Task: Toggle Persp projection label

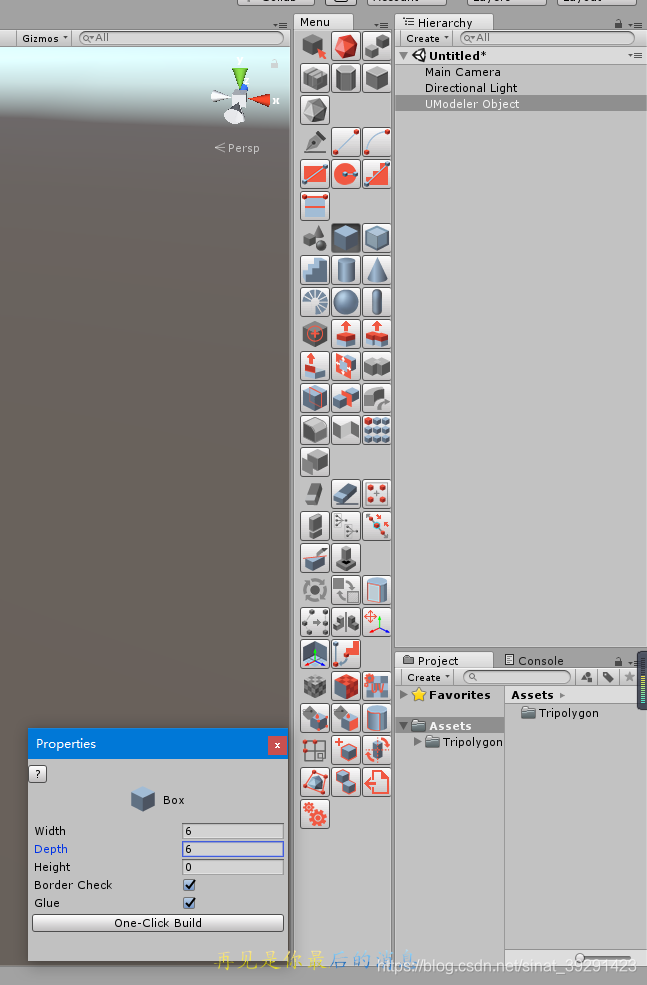Action: pyautogui.click(x=237, y=148)
